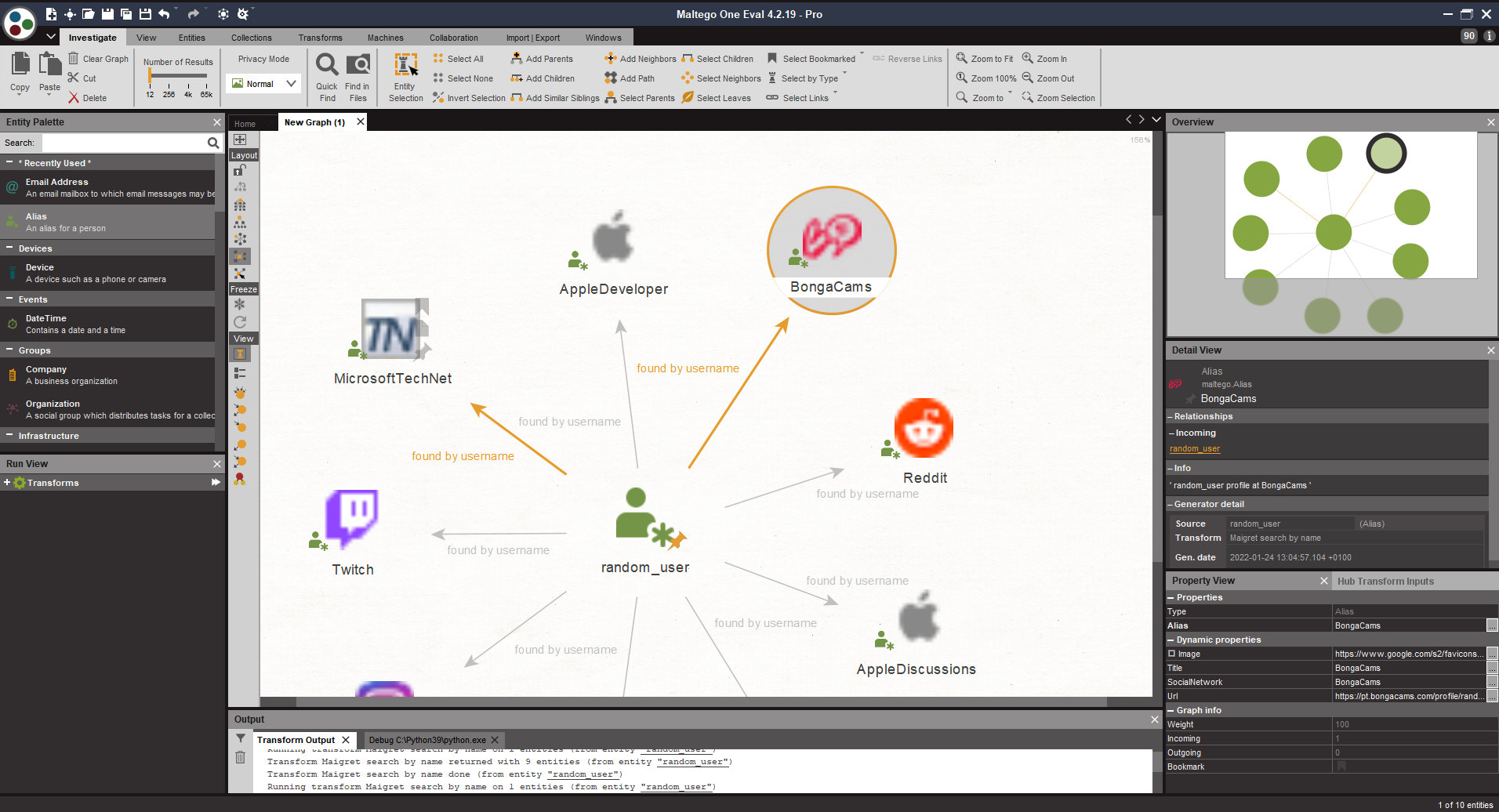Open the Machines ribbon tab
The height and width of the screenshot is (812, 1499).
click(x=385, y=38)
